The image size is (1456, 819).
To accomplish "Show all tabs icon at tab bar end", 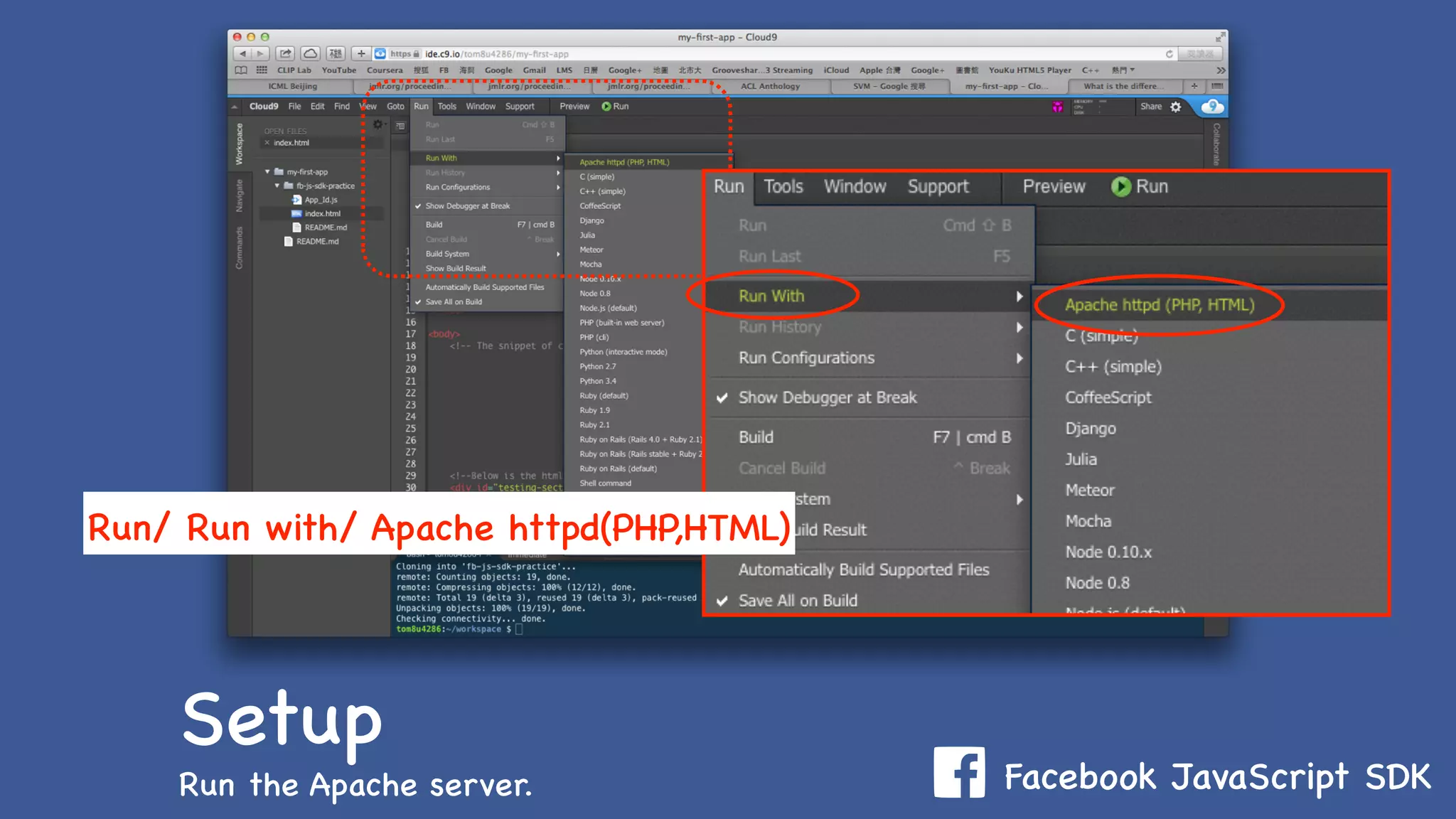I will pos(1217,86).
